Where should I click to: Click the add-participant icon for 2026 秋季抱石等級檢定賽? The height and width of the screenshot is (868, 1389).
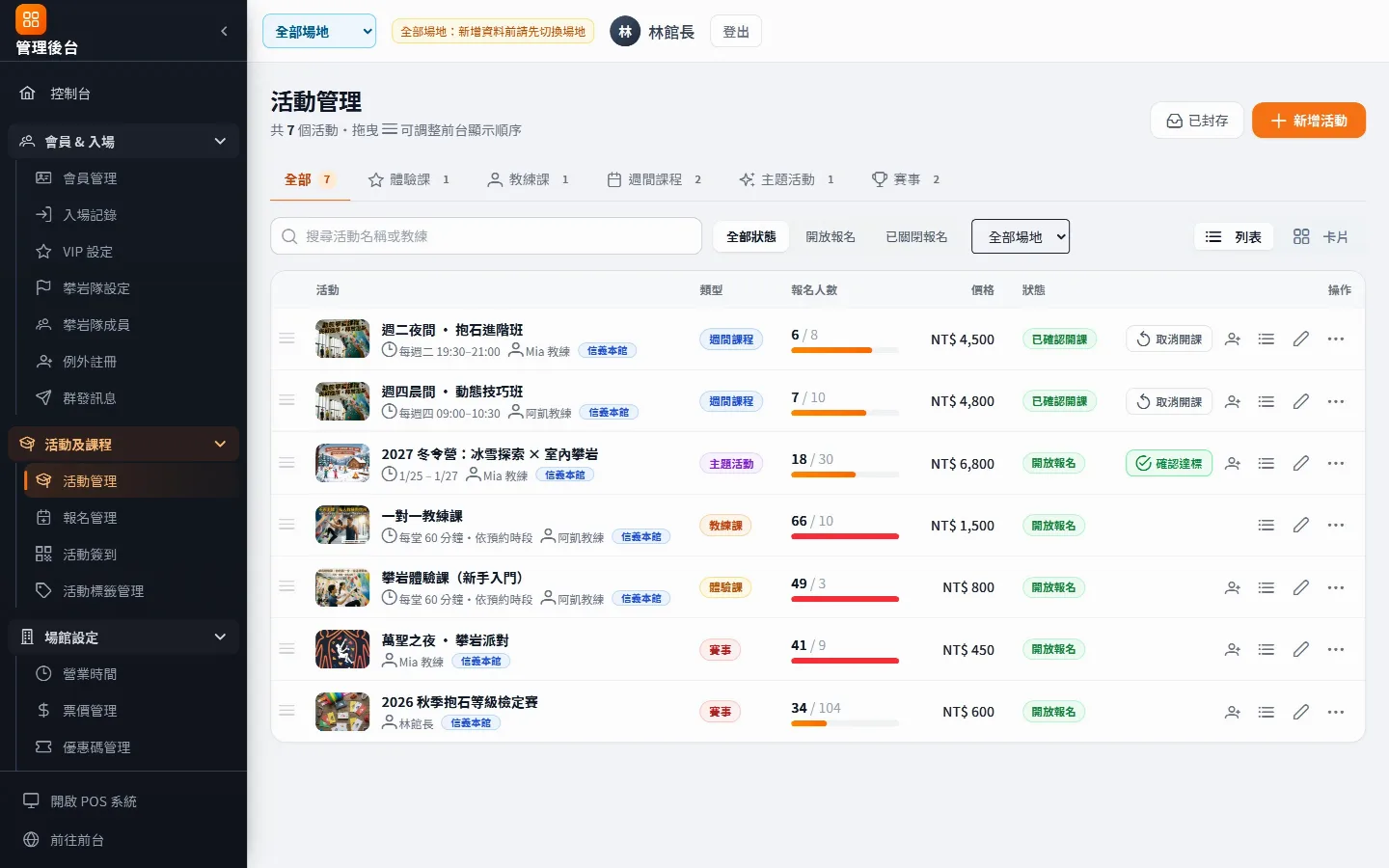coord(1233,712)
